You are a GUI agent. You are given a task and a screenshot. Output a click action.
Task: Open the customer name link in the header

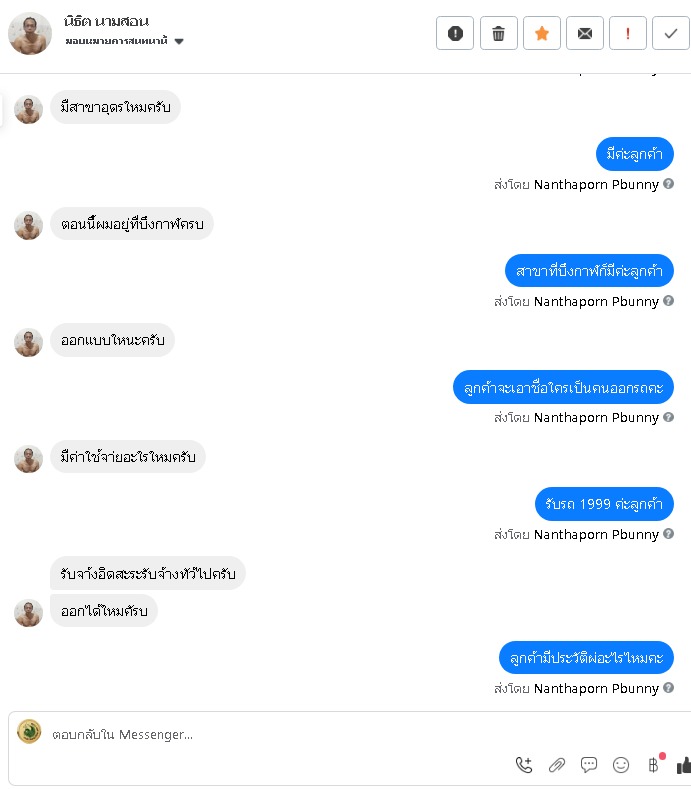pos(106,22)
